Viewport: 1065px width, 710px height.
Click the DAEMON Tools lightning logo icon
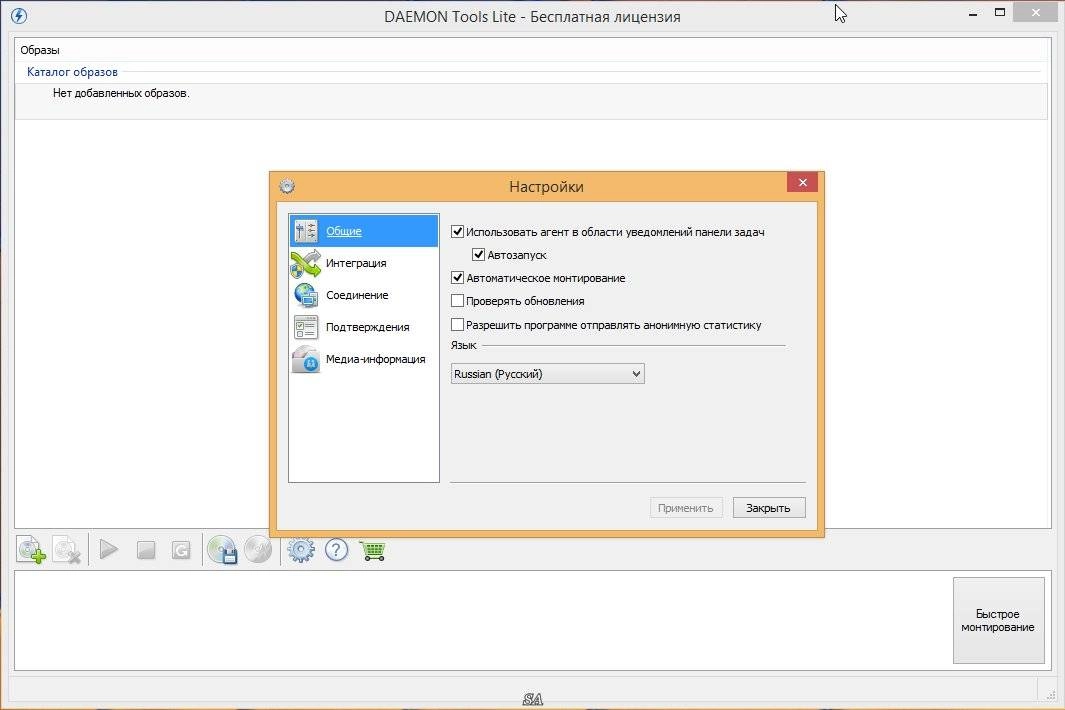click(x=19, y=16)
